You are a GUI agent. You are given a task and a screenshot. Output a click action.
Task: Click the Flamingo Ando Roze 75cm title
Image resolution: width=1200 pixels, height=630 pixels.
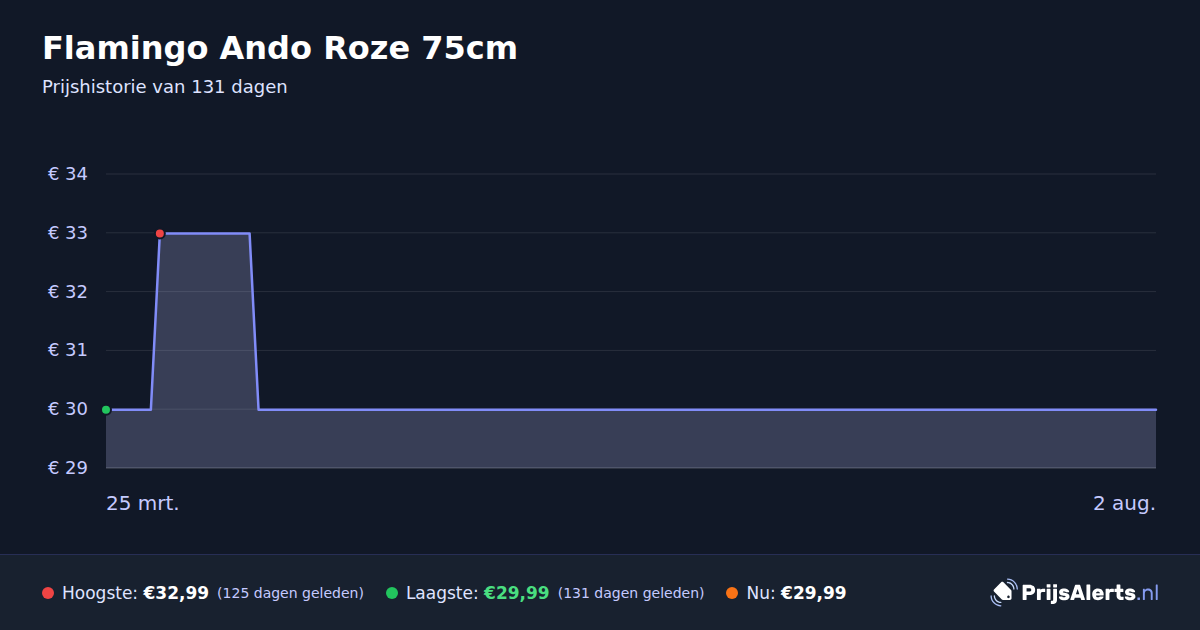click(x=280, y=48)
